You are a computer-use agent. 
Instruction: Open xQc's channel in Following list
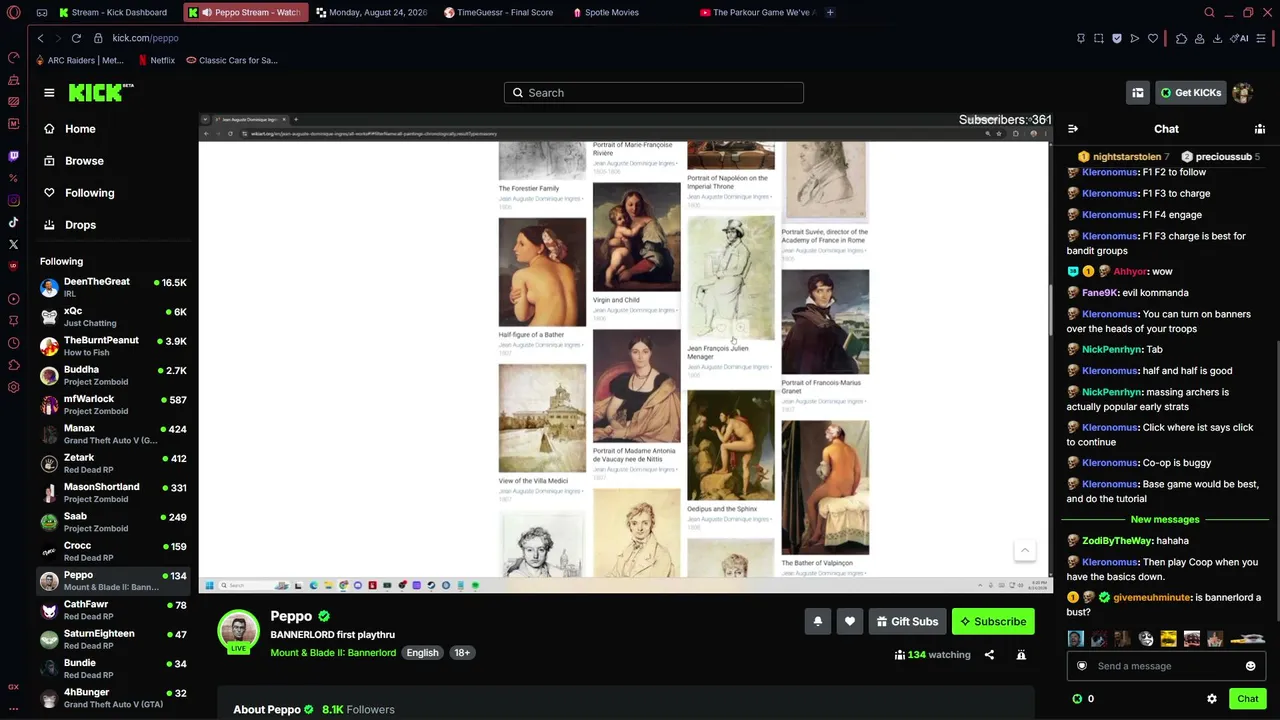(x=114, y=317)
